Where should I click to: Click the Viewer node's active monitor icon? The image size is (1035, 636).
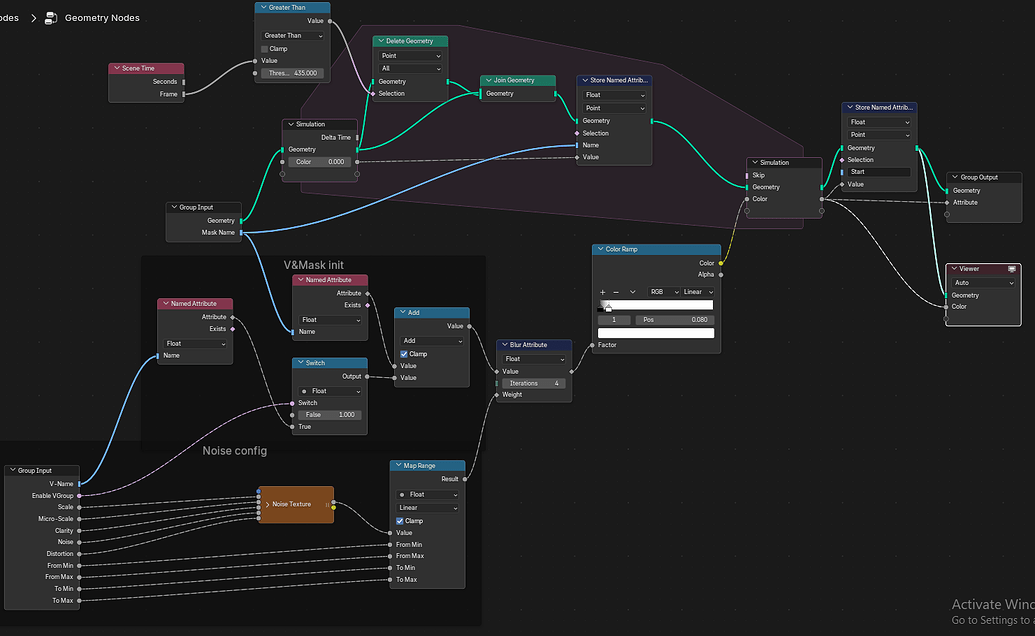(1011, 269)
